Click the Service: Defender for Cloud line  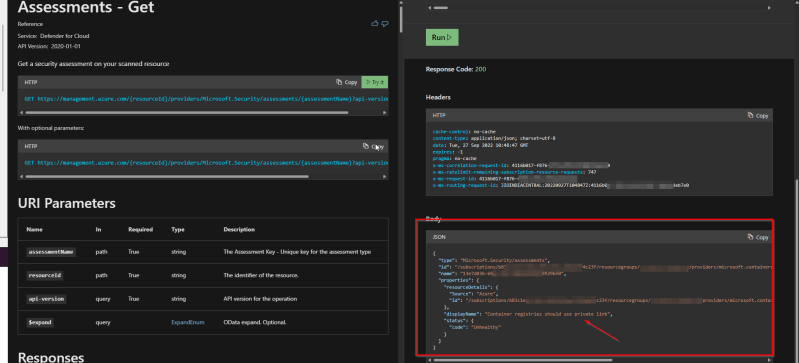[53, 36]
